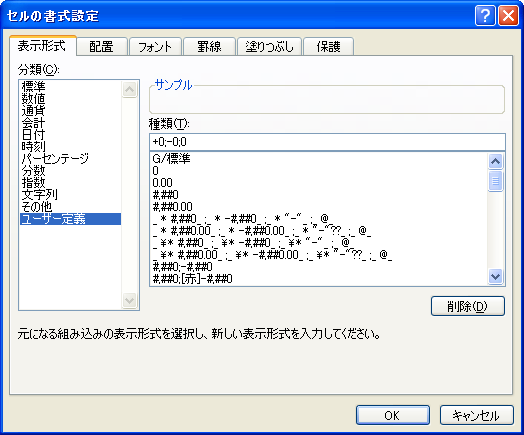Click the help question mark icon
The height and width of the screenshot is (435, 524).
[485, 15]
